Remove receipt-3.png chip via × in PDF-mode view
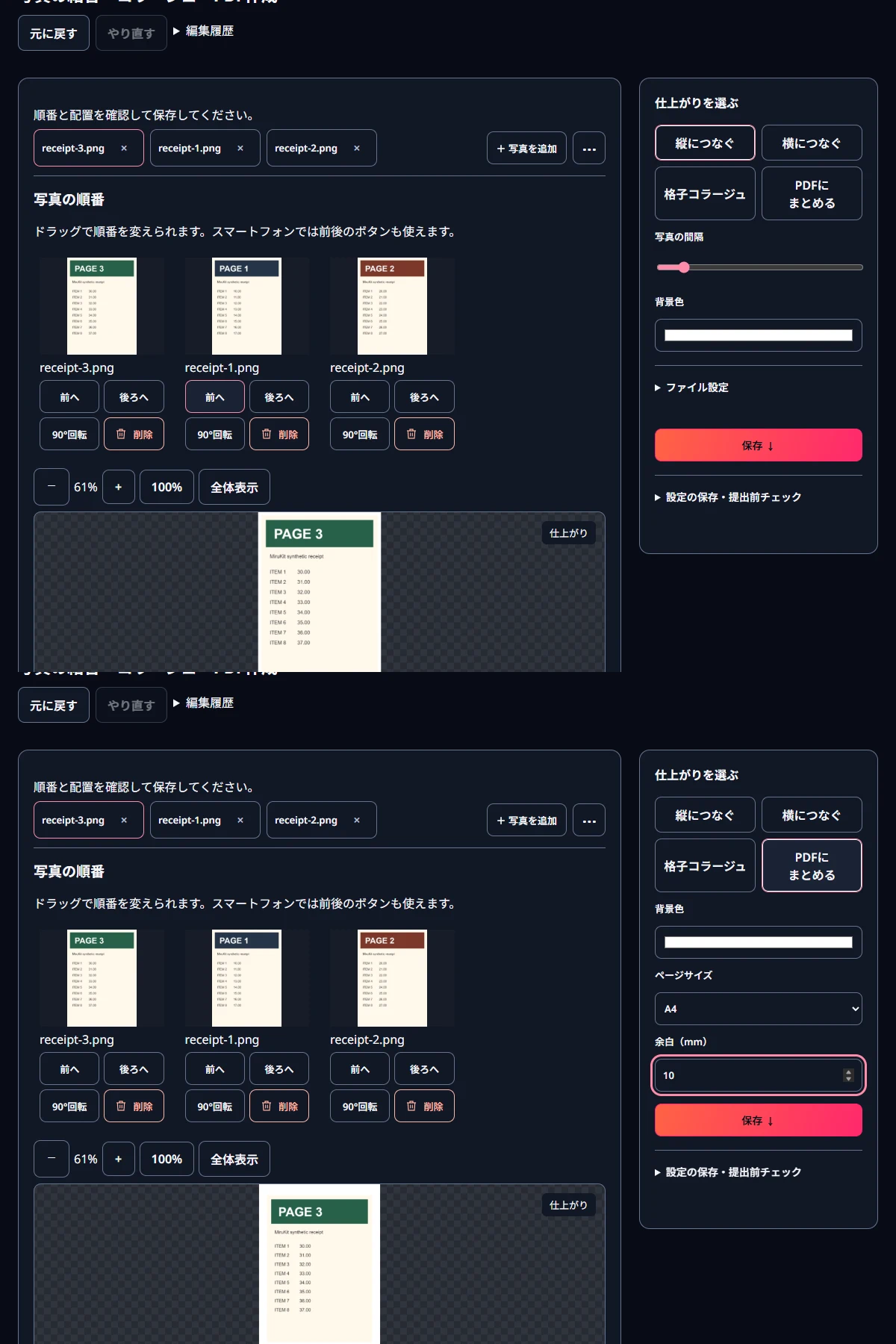This screenshot has height=1344, width=896. (x=124, y=820)
